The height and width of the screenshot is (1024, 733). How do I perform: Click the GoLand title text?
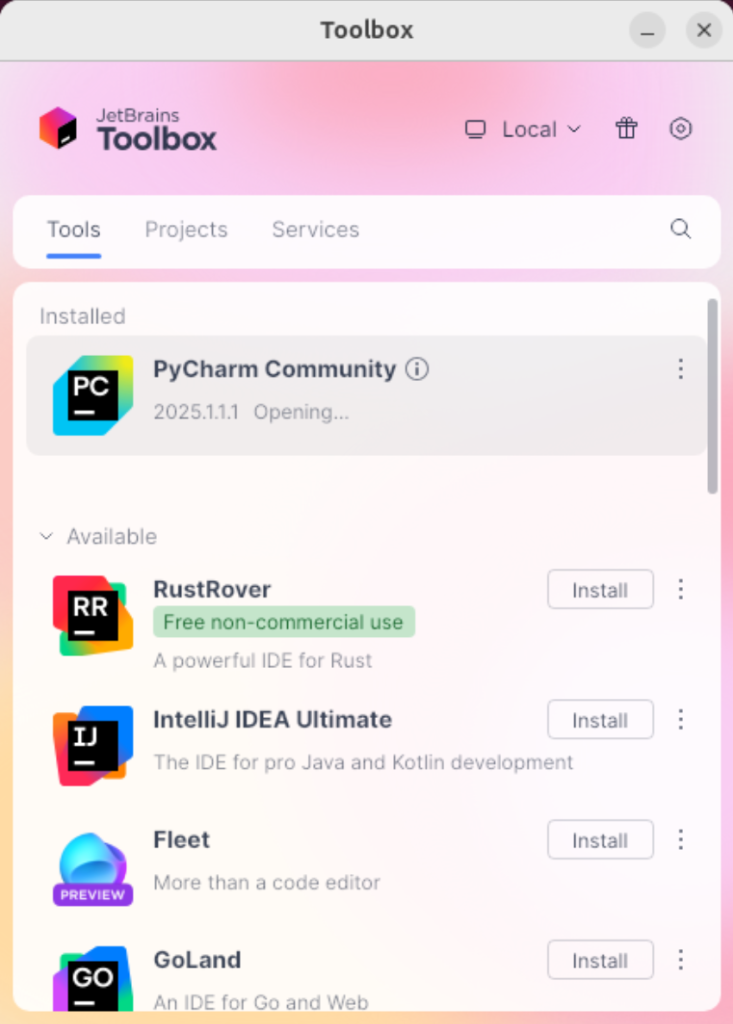pos(197,960)
